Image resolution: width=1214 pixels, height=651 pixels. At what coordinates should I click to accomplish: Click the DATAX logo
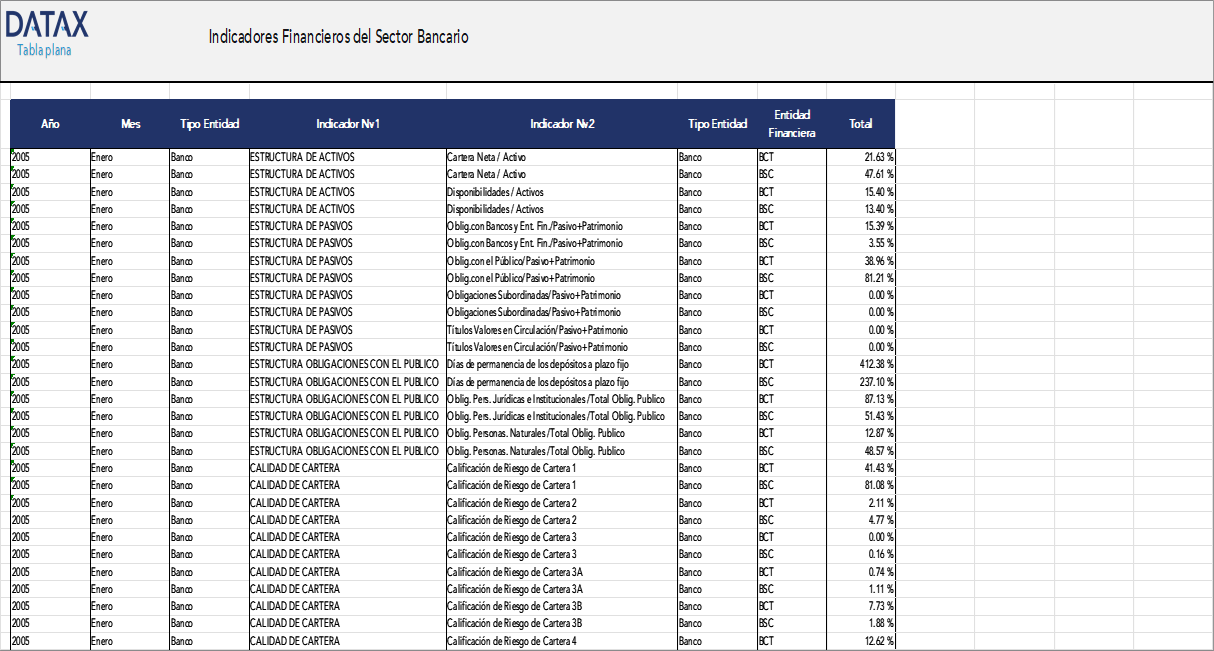click(45, 22)
